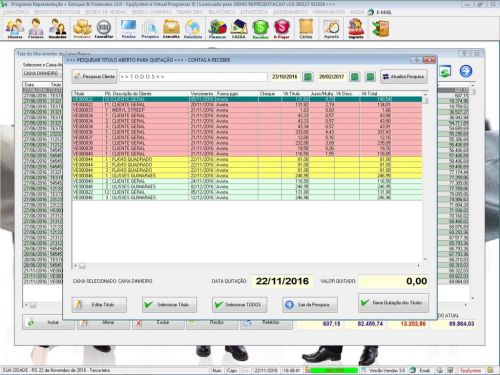This screenshot has height=375, width=500.
Task: Click Vl Total column header
Action: coord(369,94)
